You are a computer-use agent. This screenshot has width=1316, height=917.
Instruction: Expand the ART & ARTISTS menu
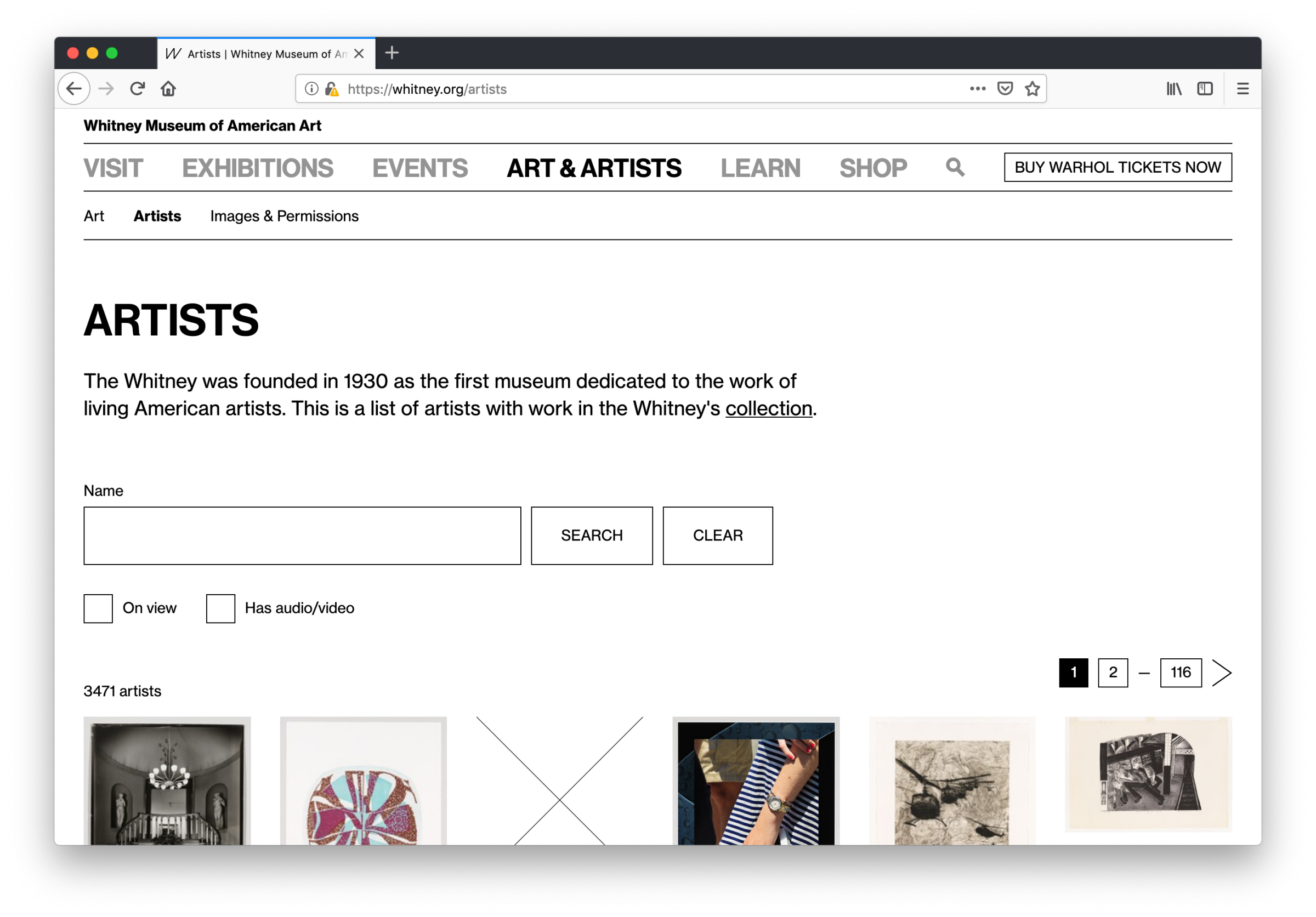tap(594, 167)
